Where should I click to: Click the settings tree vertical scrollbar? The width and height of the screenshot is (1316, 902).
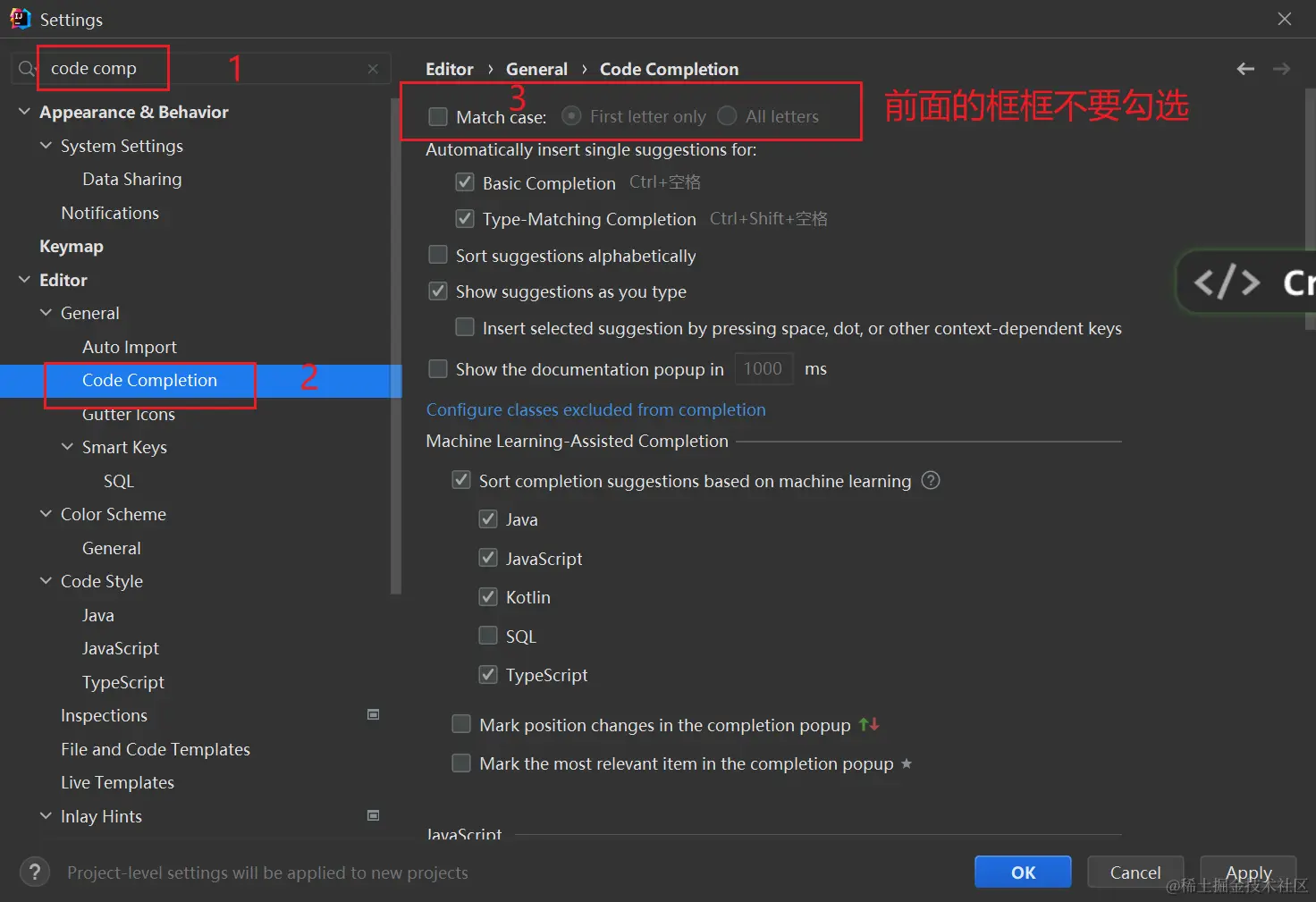click(x=396, y=344)
